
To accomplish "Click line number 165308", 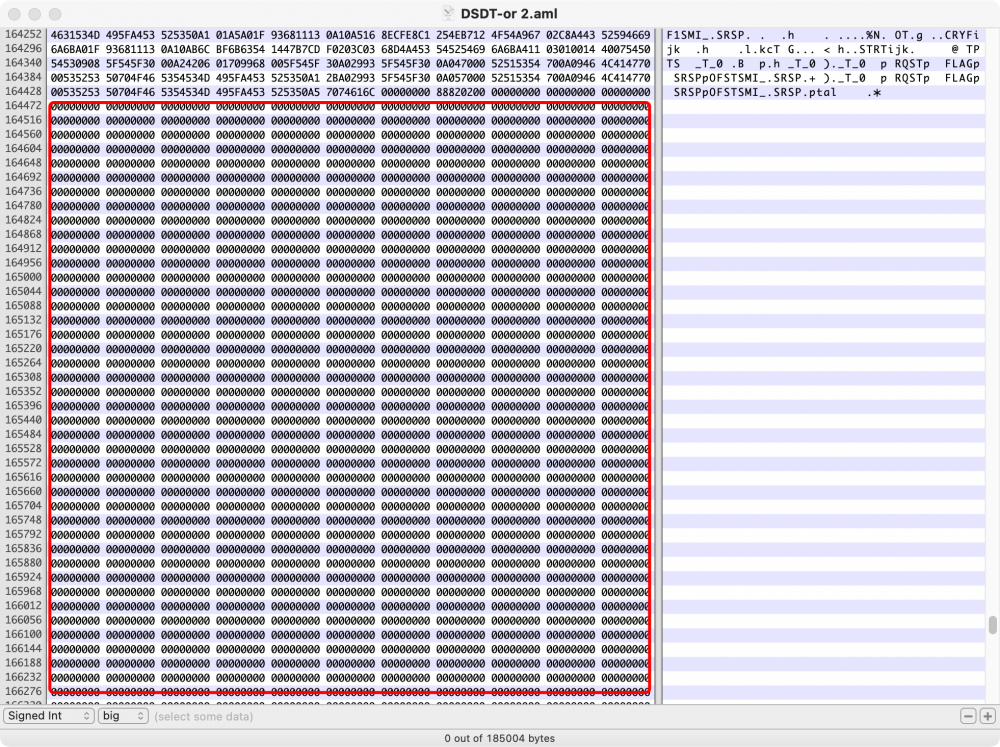I will 24,377.
